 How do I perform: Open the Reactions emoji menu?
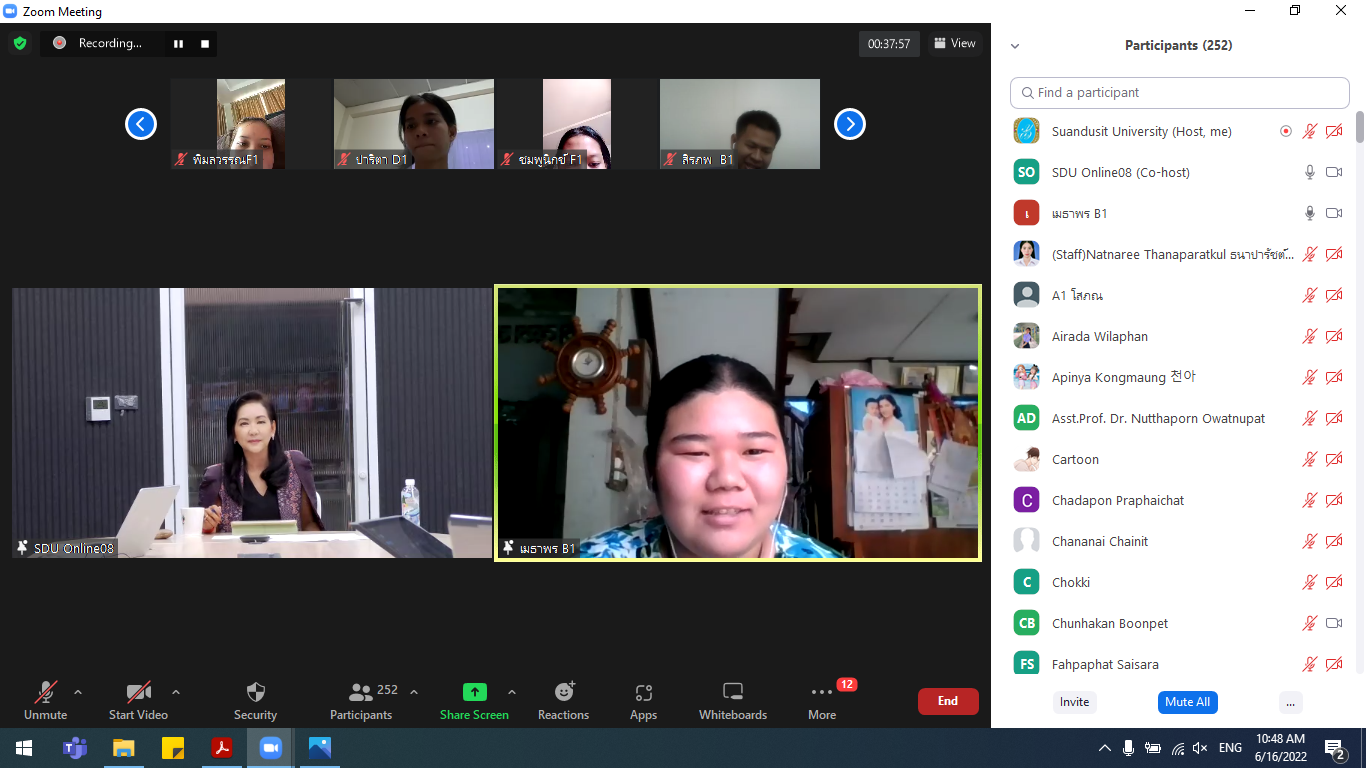tap(564, 700)
